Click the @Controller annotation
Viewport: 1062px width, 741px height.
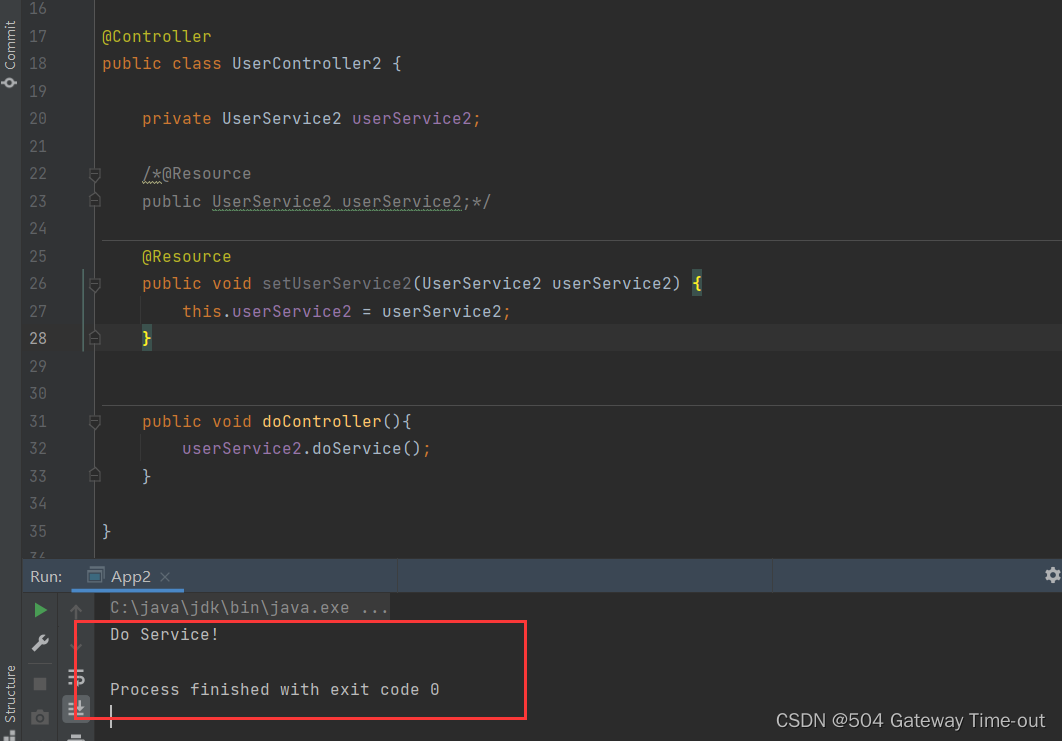pos(156,37)
